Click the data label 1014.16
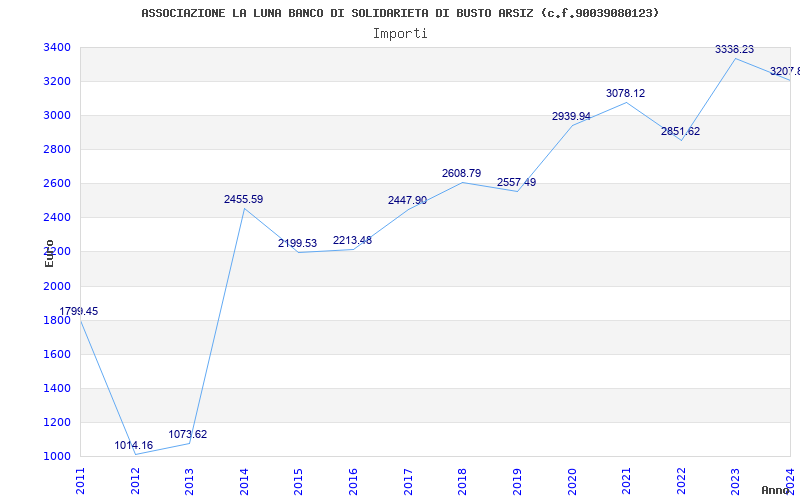The image size is (800, 500). (133, 445)
